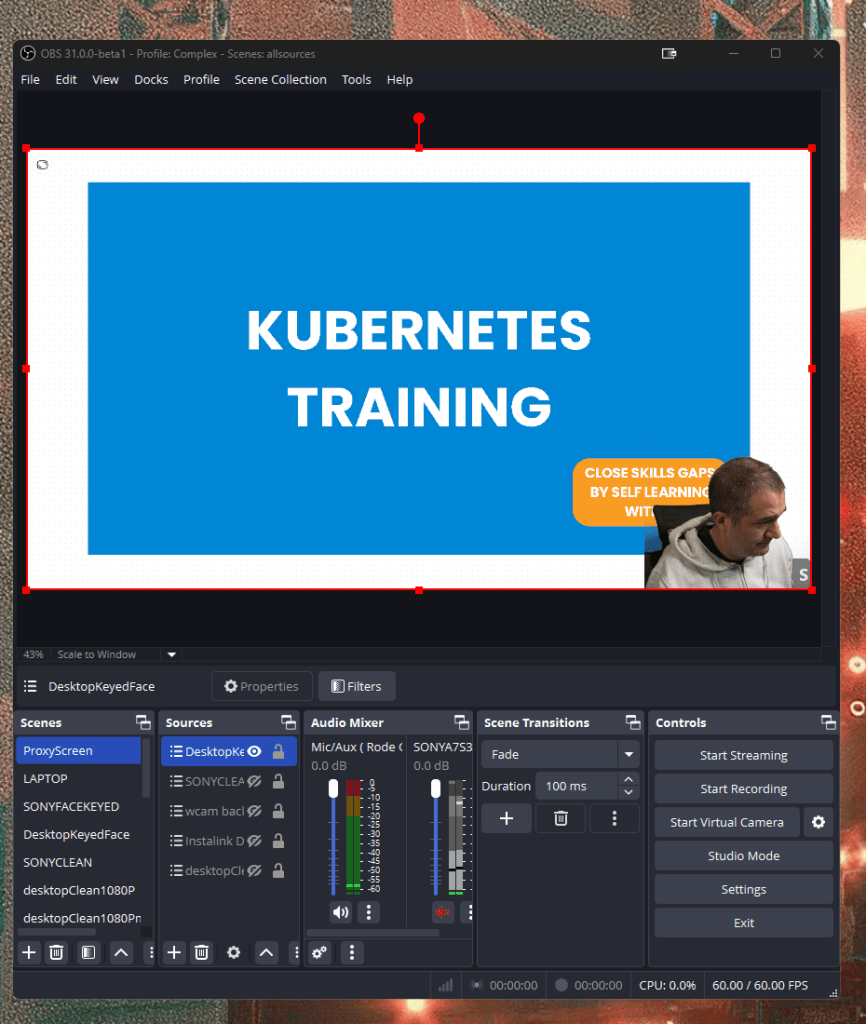Remove selected scene using the Scenes trash icon
The image size is (866, 1024).
[x=57, y=952]
